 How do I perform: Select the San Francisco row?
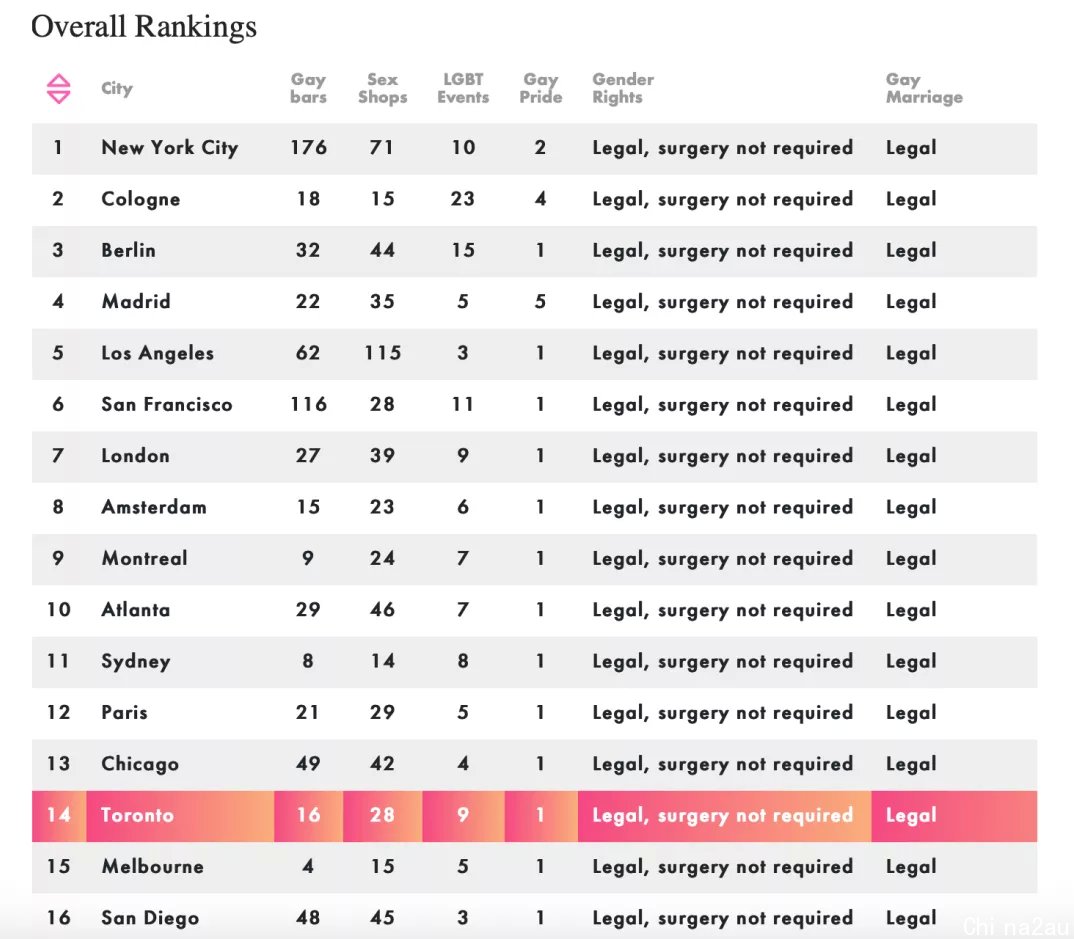[534, 405]
